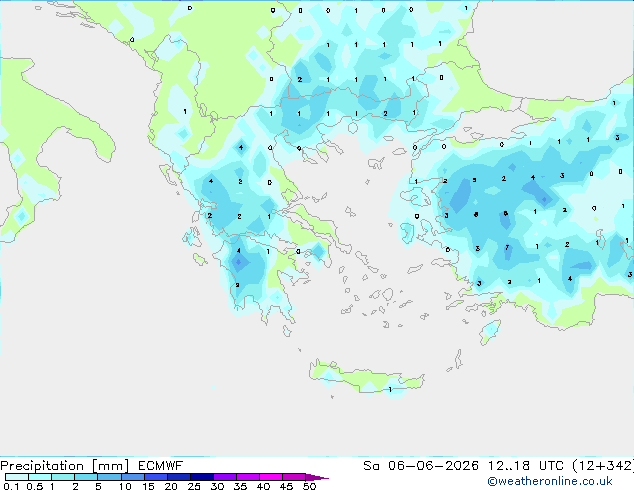The height and width of the screenshot is (490, 634).
Task: Pick the 1–2 mm legend swatch
Action: tap(63, 477)
